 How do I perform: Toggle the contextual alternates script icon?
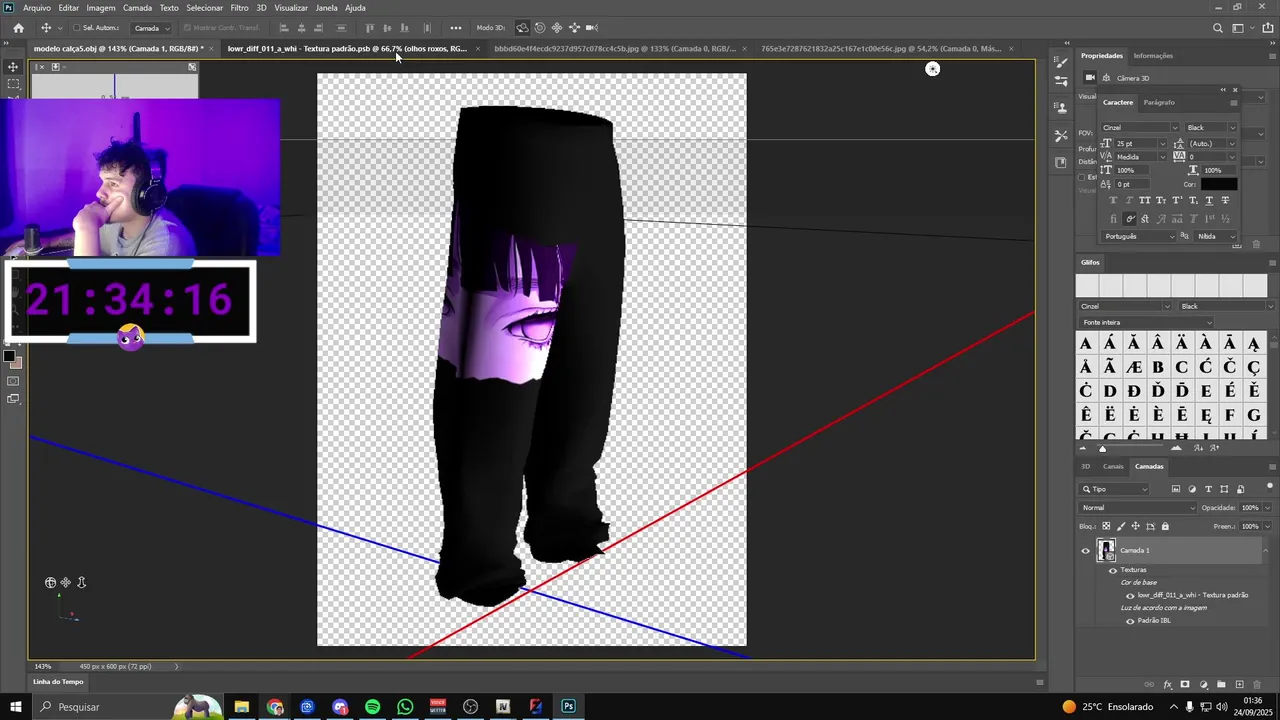(x=1129, y=219)
